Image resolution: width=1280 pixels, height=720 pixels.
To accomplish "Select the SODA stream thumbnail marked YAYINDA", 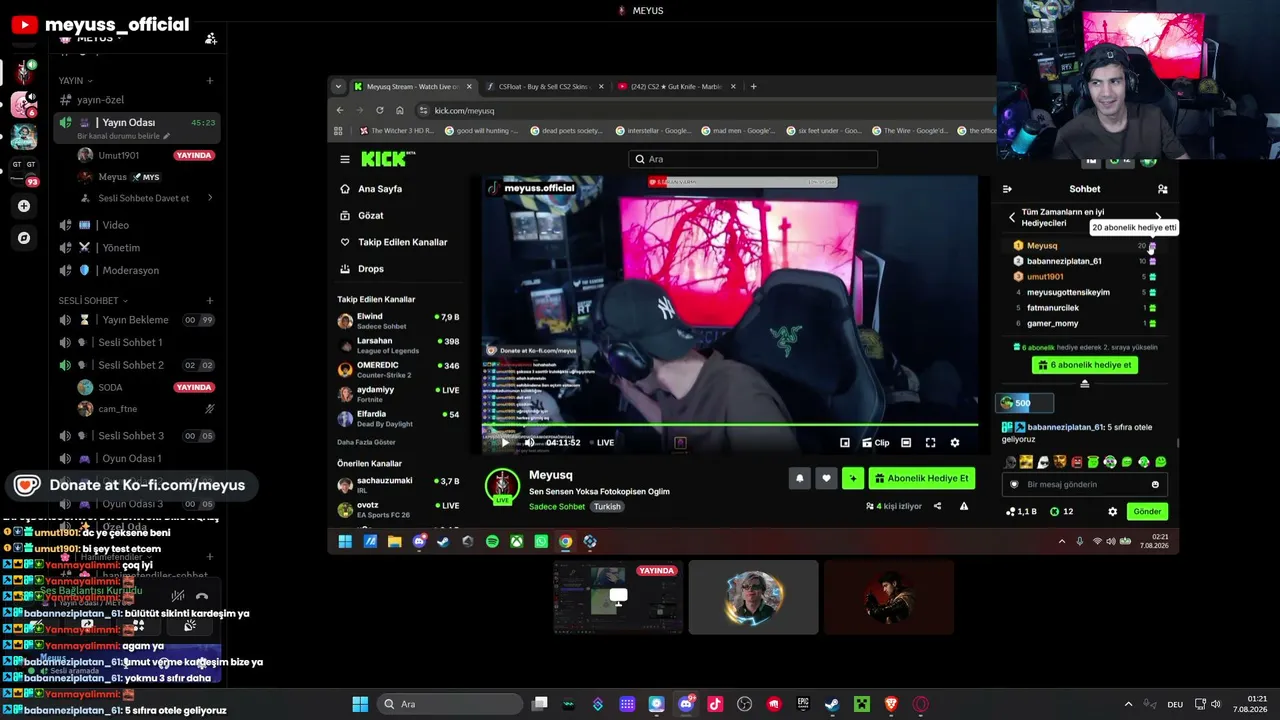I will pyautogui.click(x=618, y=597).
